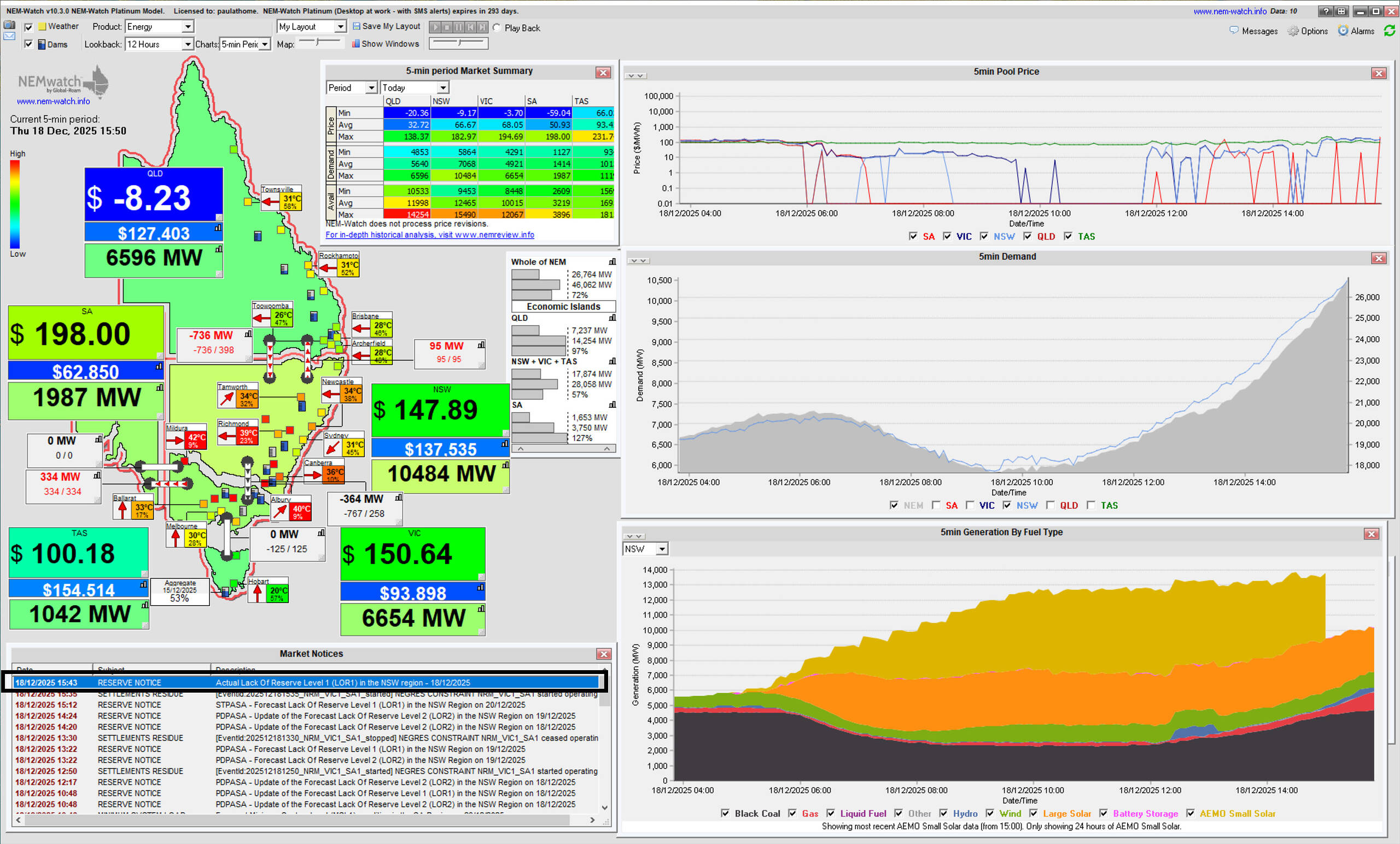Viewport: 1400px width, 844px height.
Task: Click the help question mark icon
Action: [1326, 11]
